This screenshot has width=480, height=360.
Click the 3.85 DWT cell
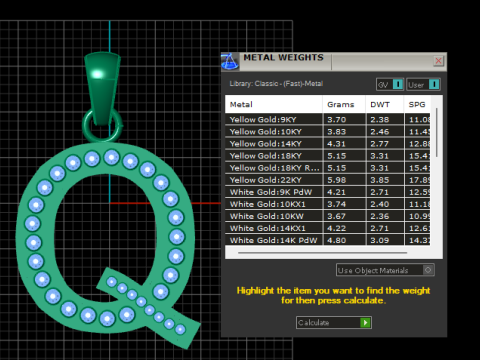coord(385,180)
